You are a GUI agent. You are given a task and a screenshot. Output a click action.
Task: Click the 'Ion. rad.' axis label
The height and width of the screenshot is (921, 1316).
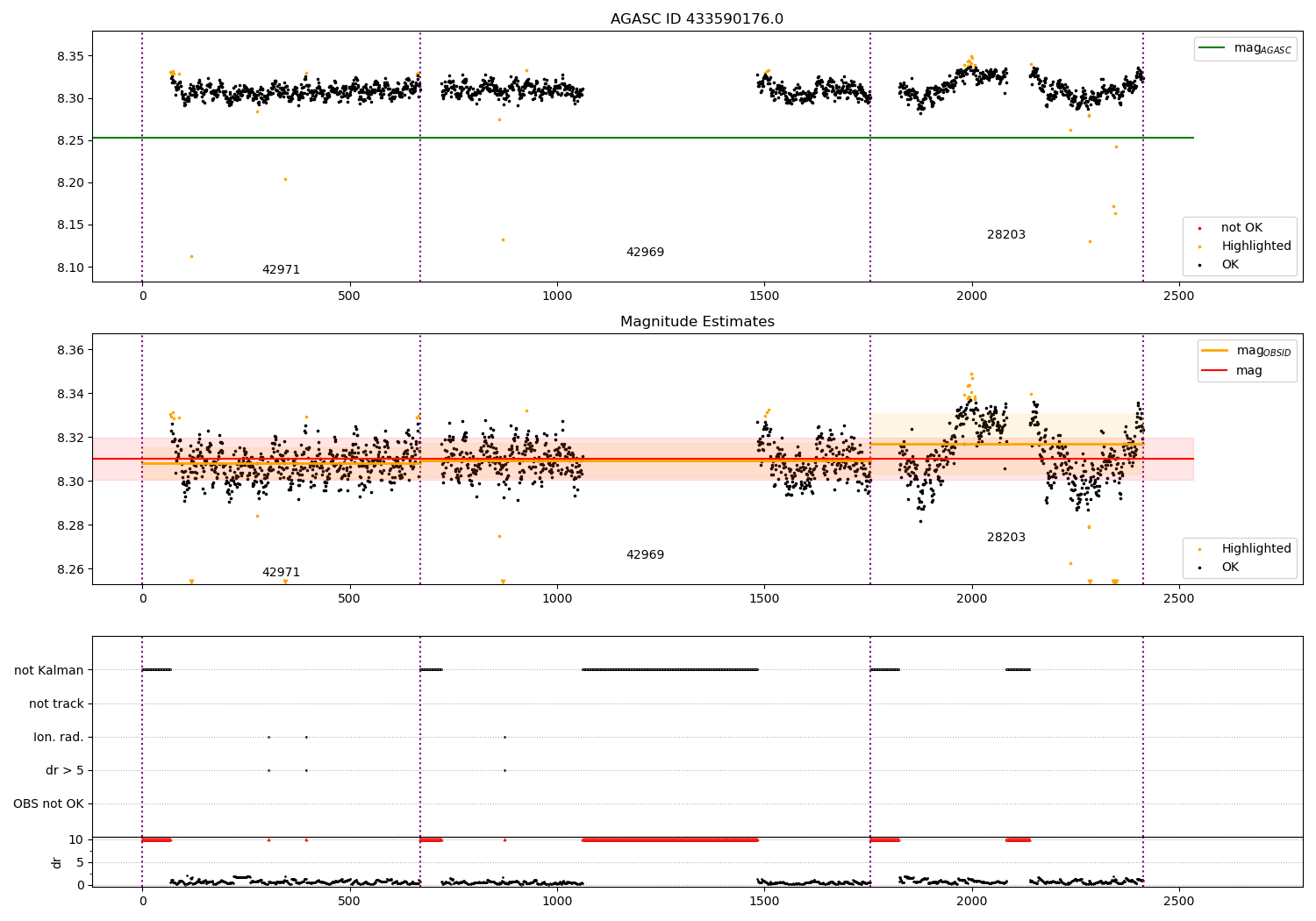pyautogui.click(x=59, y=737)
